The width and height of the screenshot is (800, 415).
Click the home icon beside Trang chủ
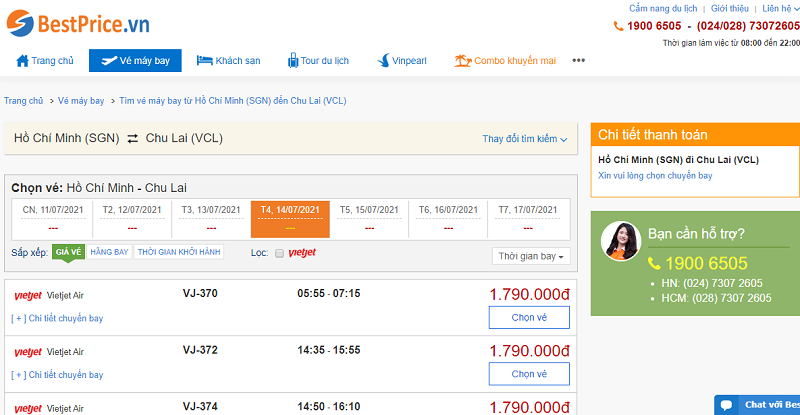pos(22,61)
